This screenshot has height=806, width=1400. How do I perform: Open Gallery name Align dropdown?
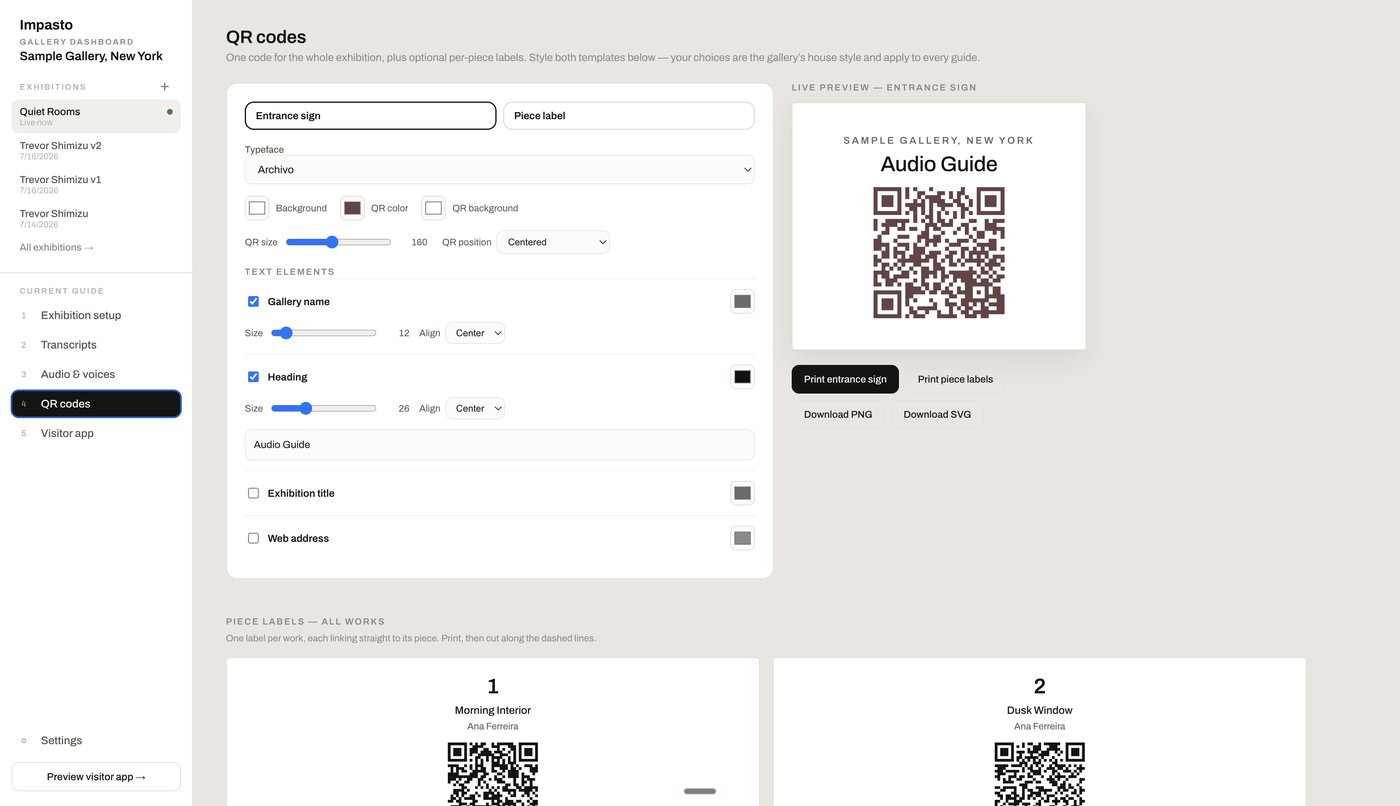coord(475,333)
